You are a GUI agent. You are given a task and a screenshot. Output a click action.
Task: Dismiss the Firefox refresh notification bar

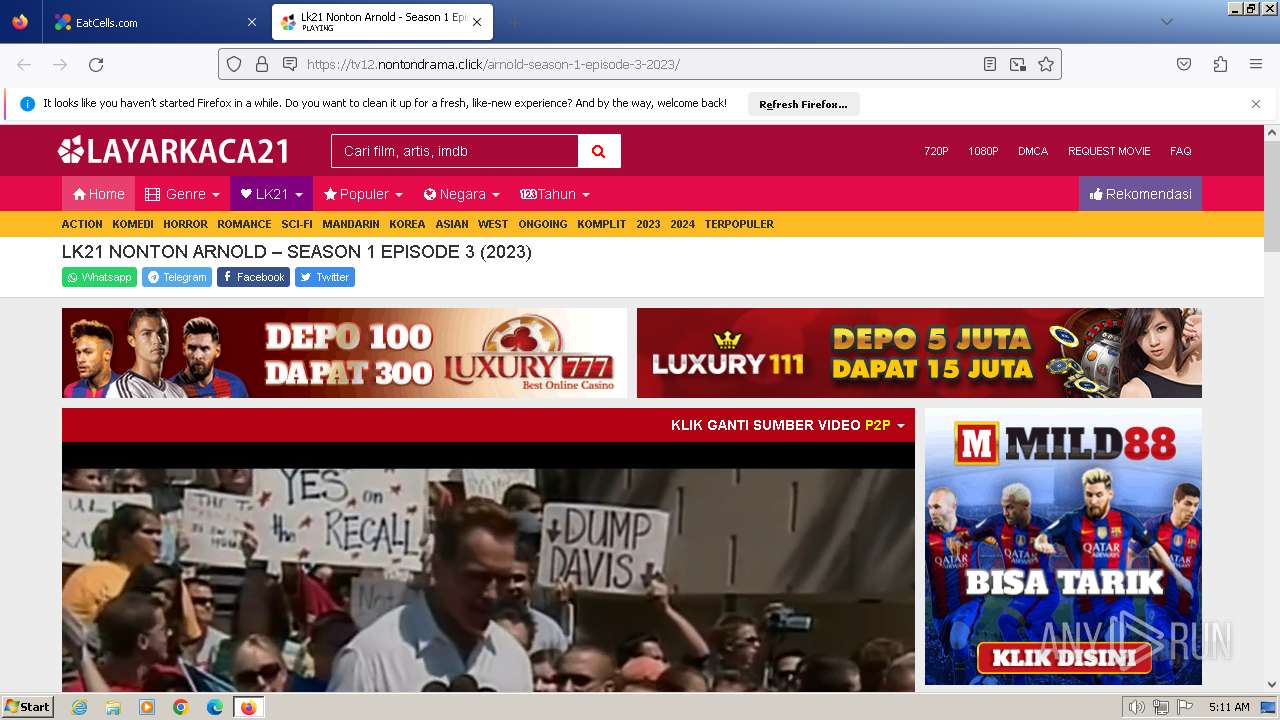pos(1256,104)
